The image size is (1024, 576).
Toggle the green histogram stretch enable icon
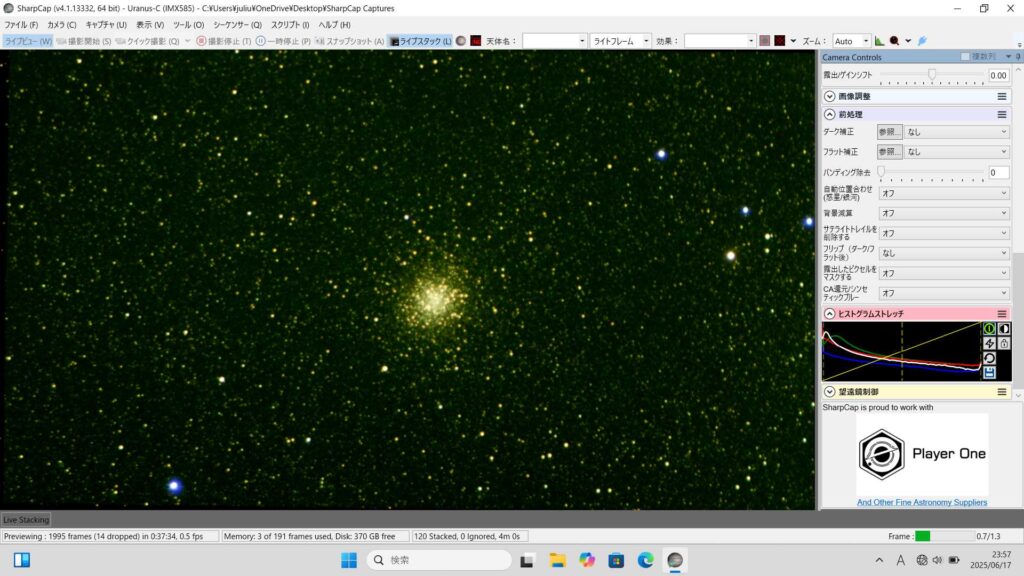(989, 328)
